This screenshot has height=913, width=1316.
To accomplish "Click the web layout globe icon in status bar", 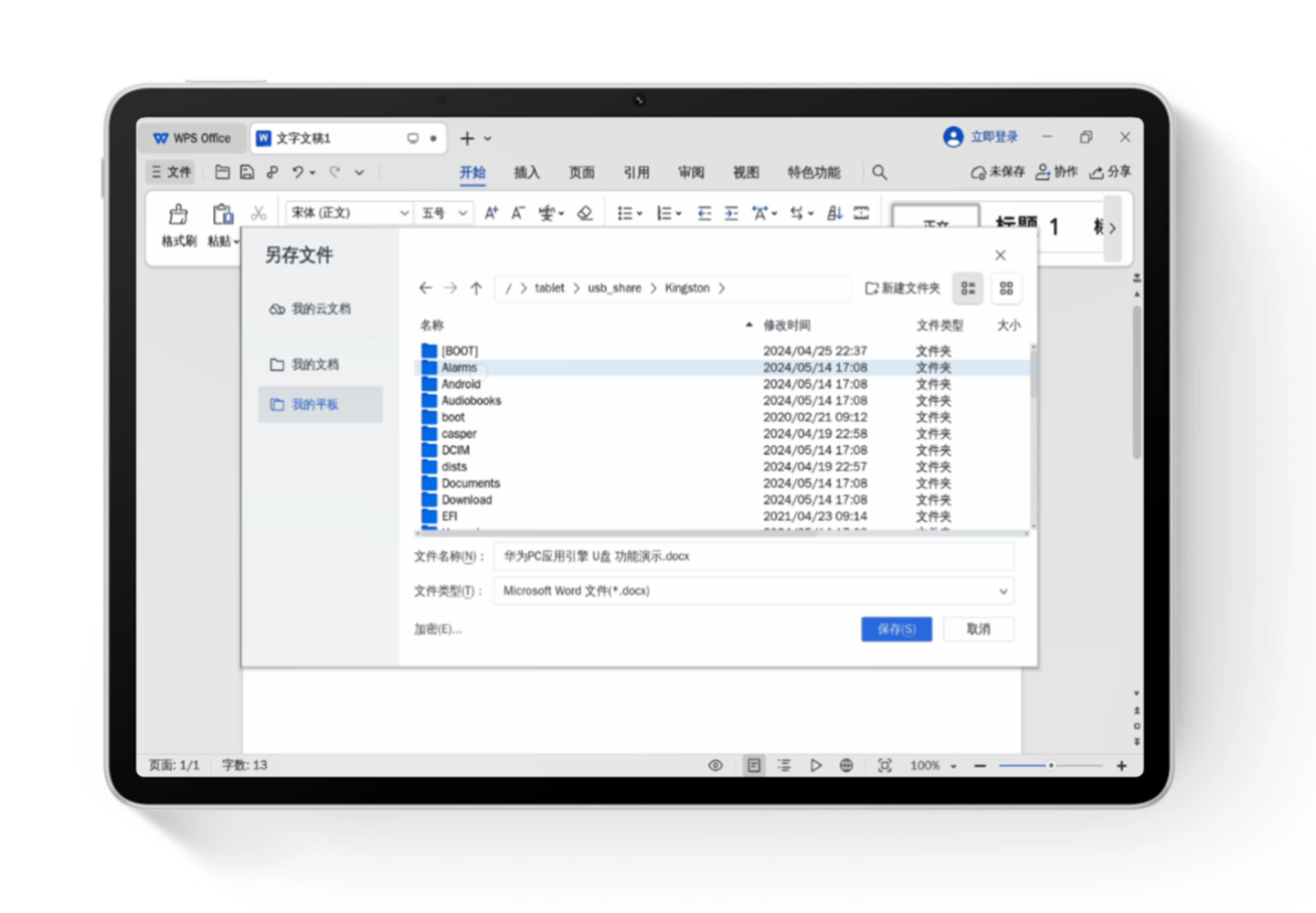I will tap(846, 766).
